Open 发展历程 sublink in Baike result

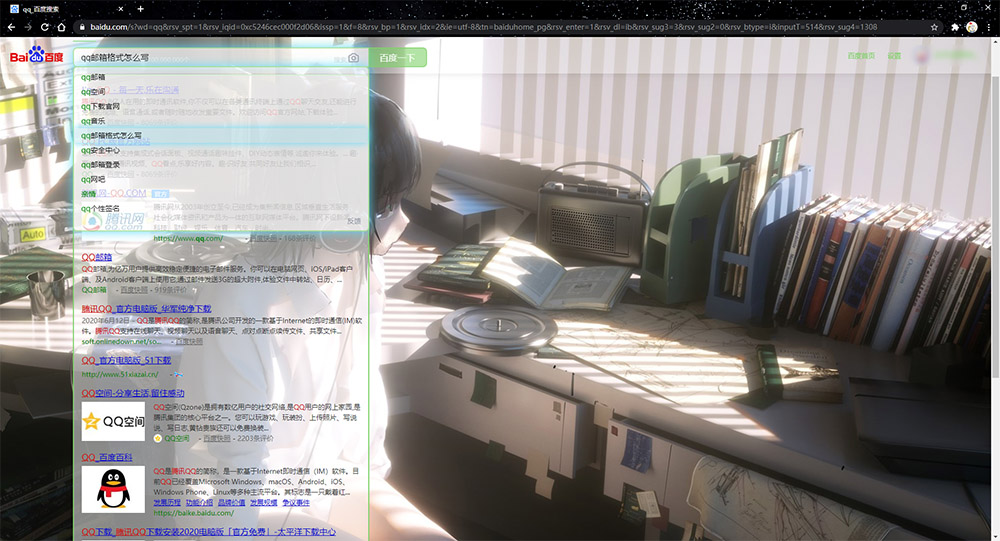pyautogui.click(x=167, y=503)
